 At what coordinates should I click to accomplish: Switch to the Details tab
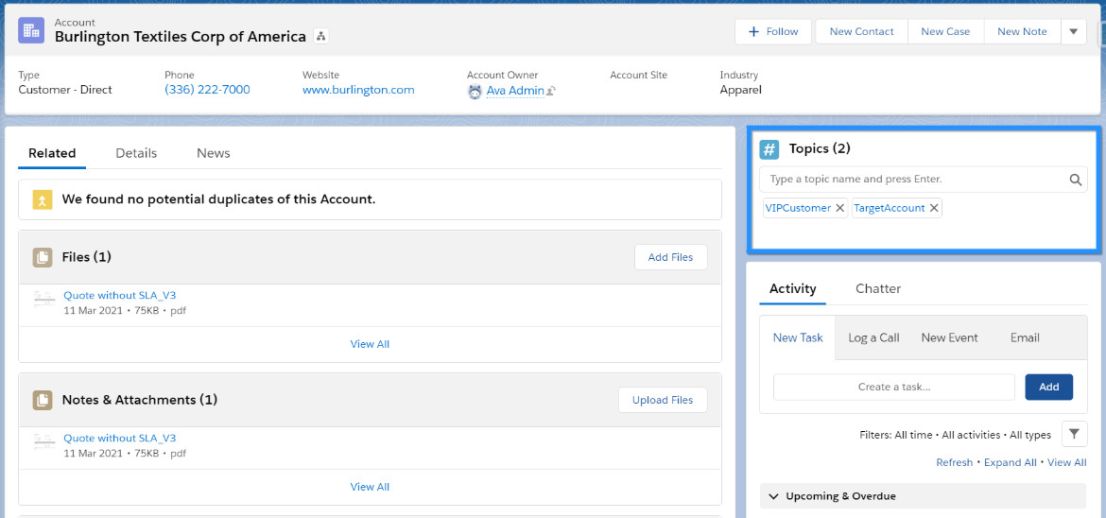tap(136, 153)
